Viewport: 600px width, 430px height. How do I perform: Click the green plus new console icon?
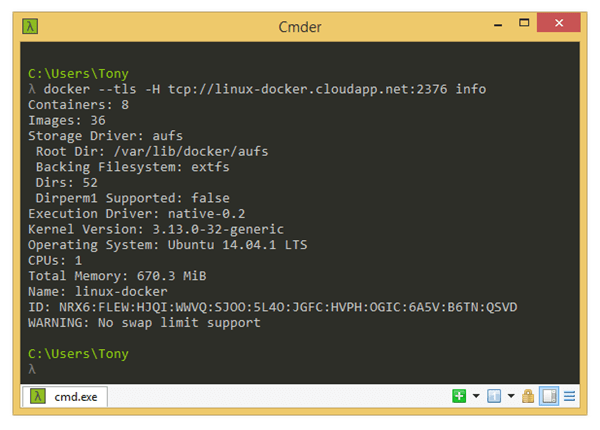(x=459, y=396)
